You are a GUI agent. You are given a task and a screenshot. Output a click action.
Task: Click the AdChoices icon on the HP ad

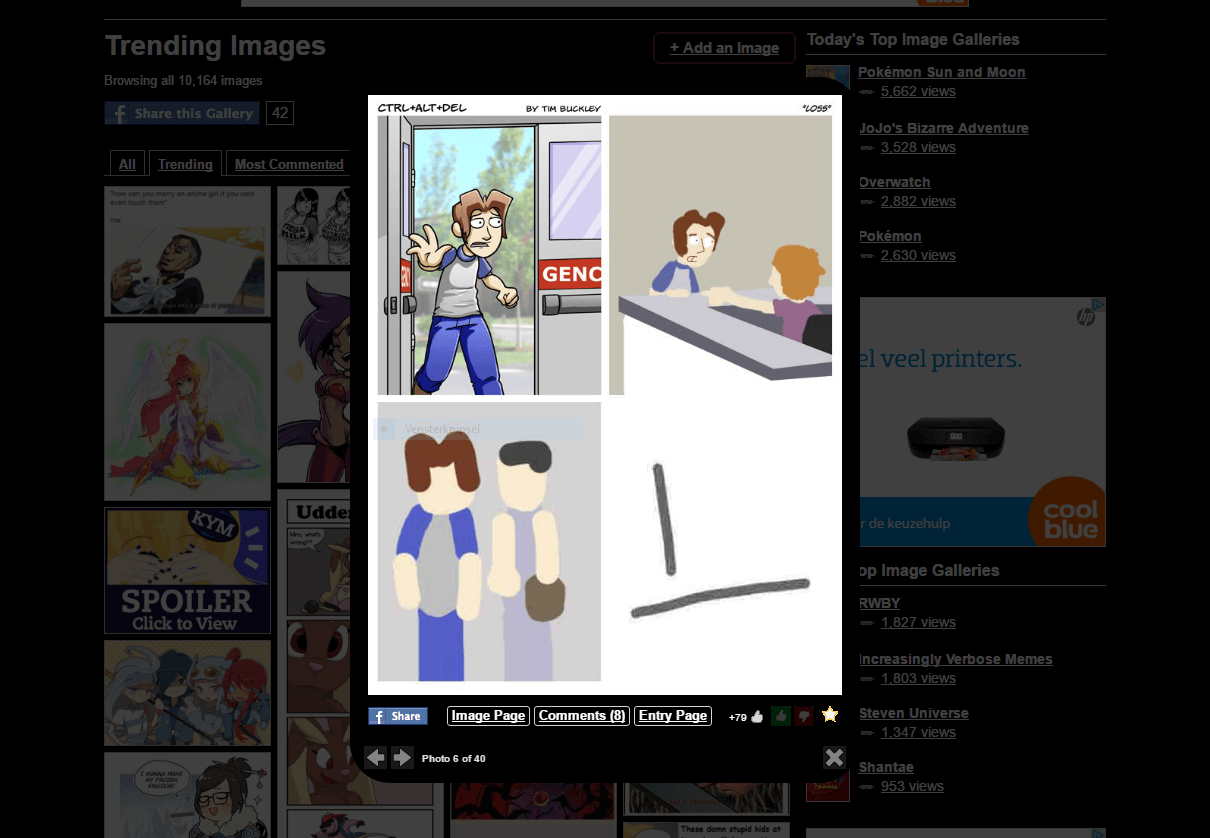click(x=1097, y=304)
